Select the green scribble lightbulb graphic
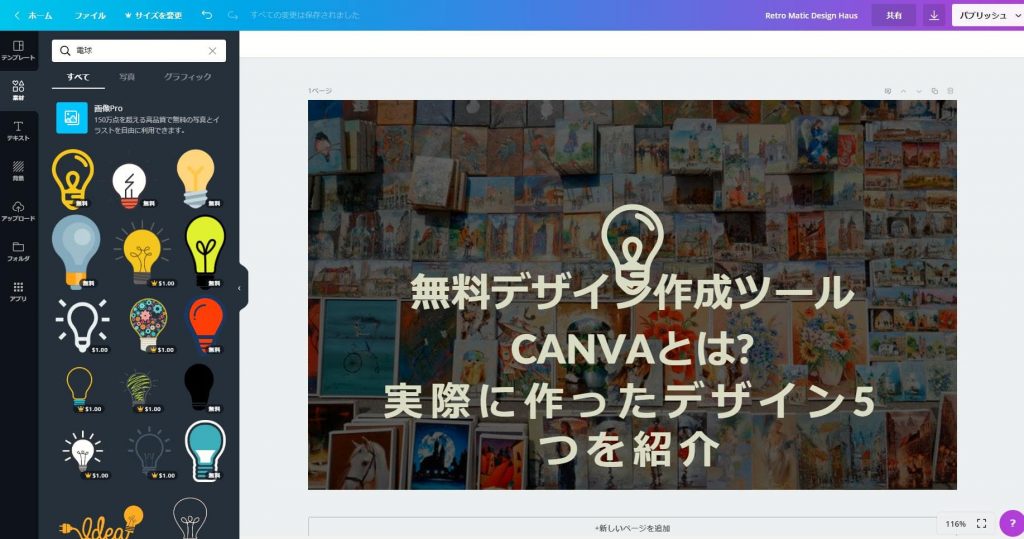The image size is (1024, 539). pyautogui.click(x=138, y=391)
